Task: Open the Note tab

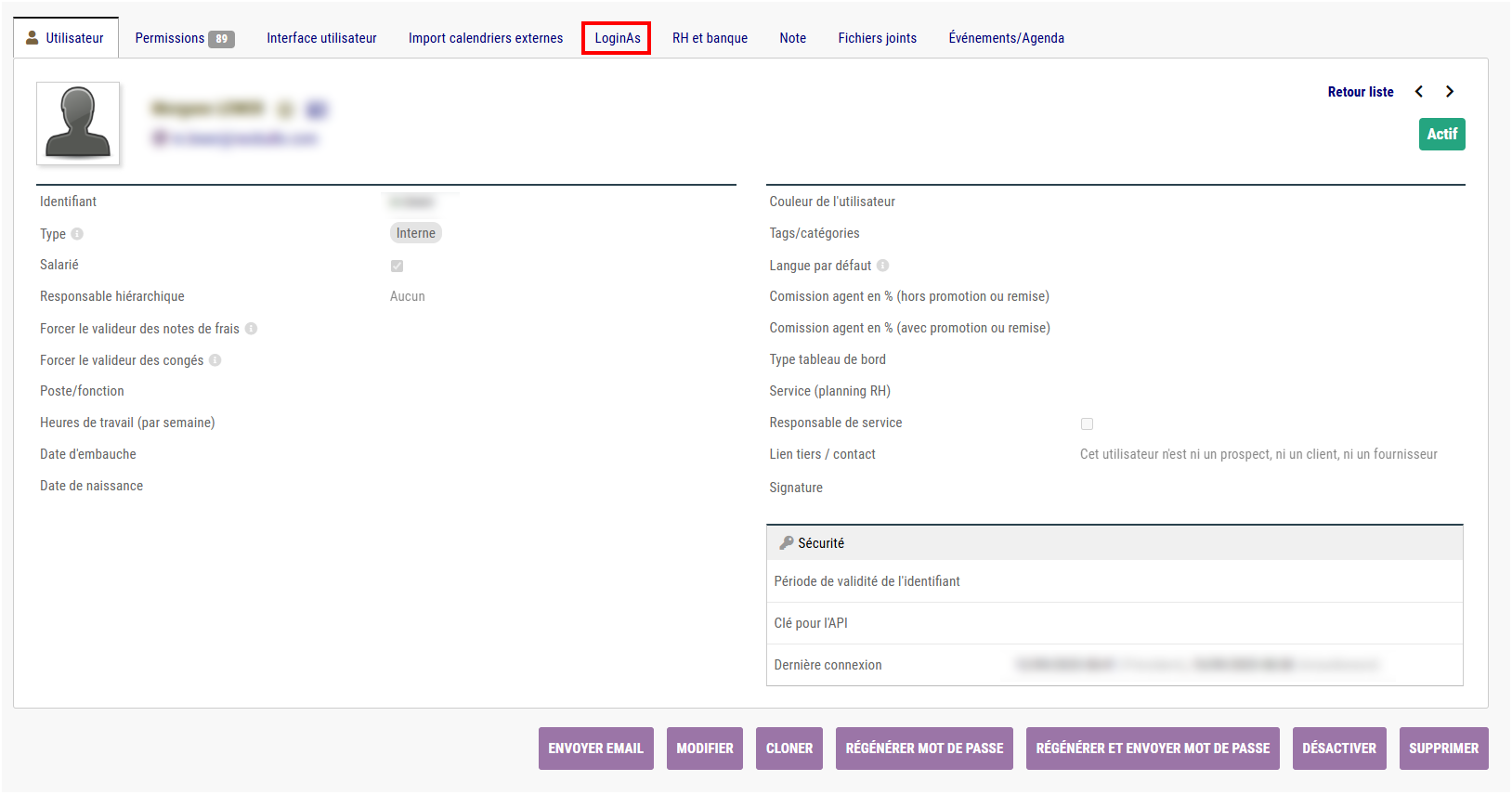Action: (792, 38)
